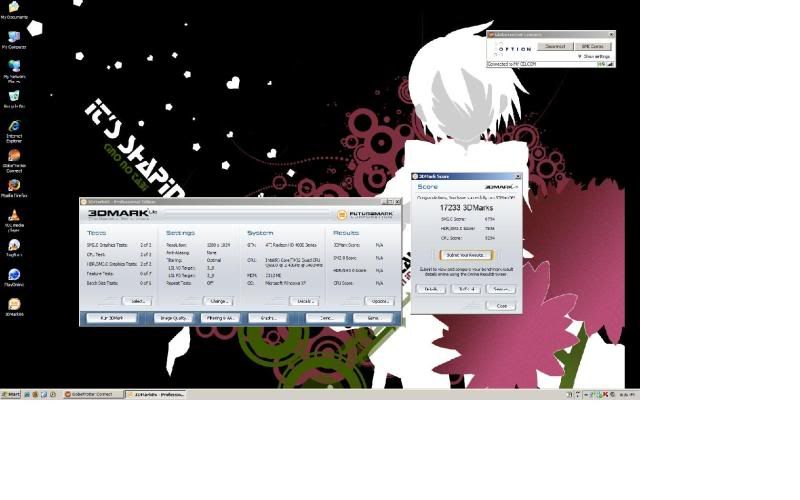Open the Recycle Bin desktop icon
This screenshot has height=500, width=800.
point(14,99)
